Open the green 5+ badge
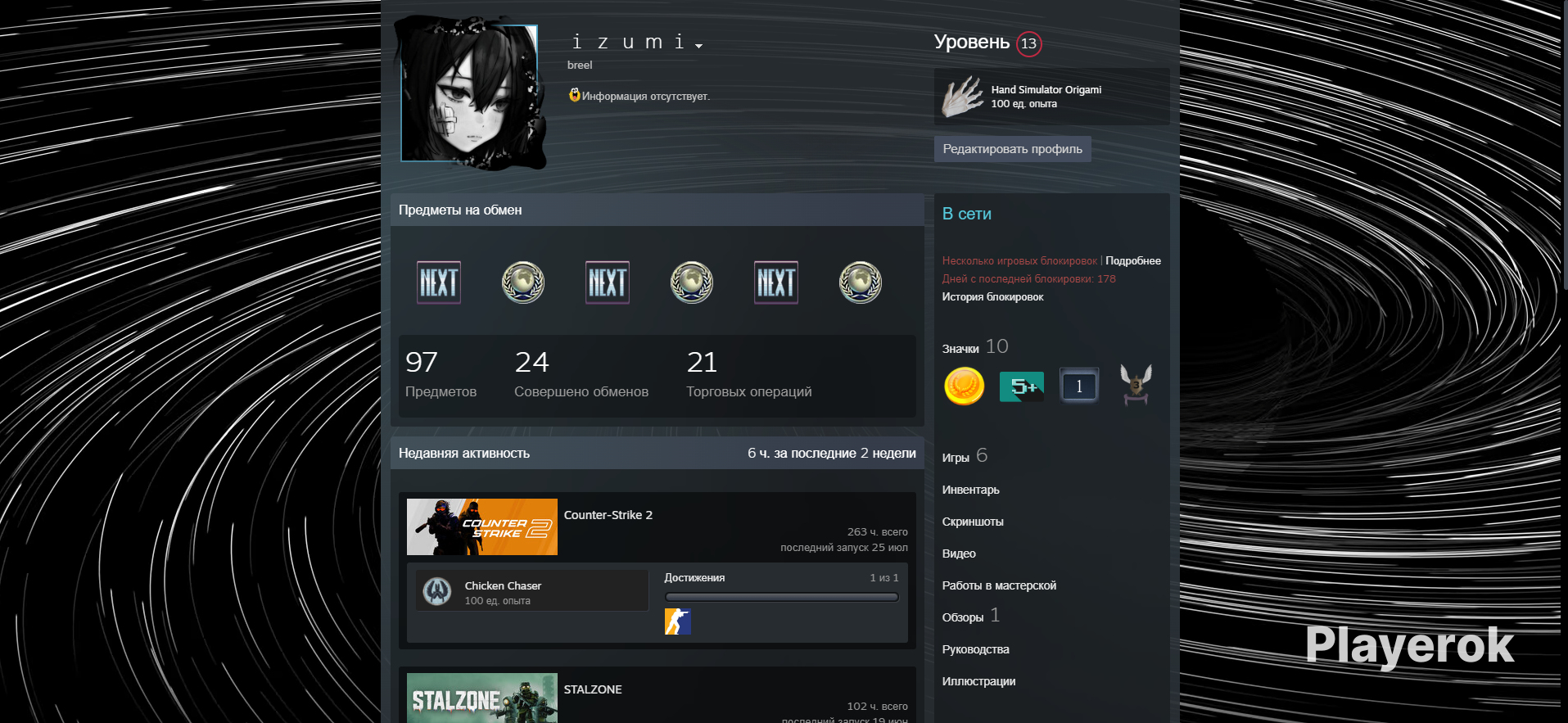 pos(1022,386)
